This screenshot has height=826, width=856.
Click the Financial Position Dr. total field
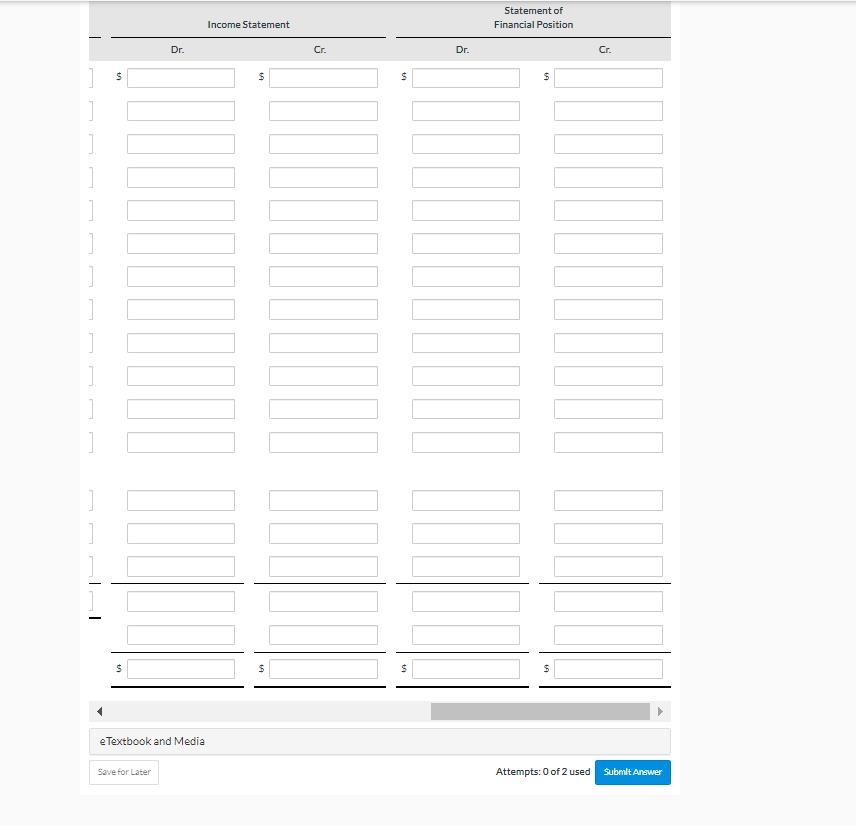tap(465, 668)
